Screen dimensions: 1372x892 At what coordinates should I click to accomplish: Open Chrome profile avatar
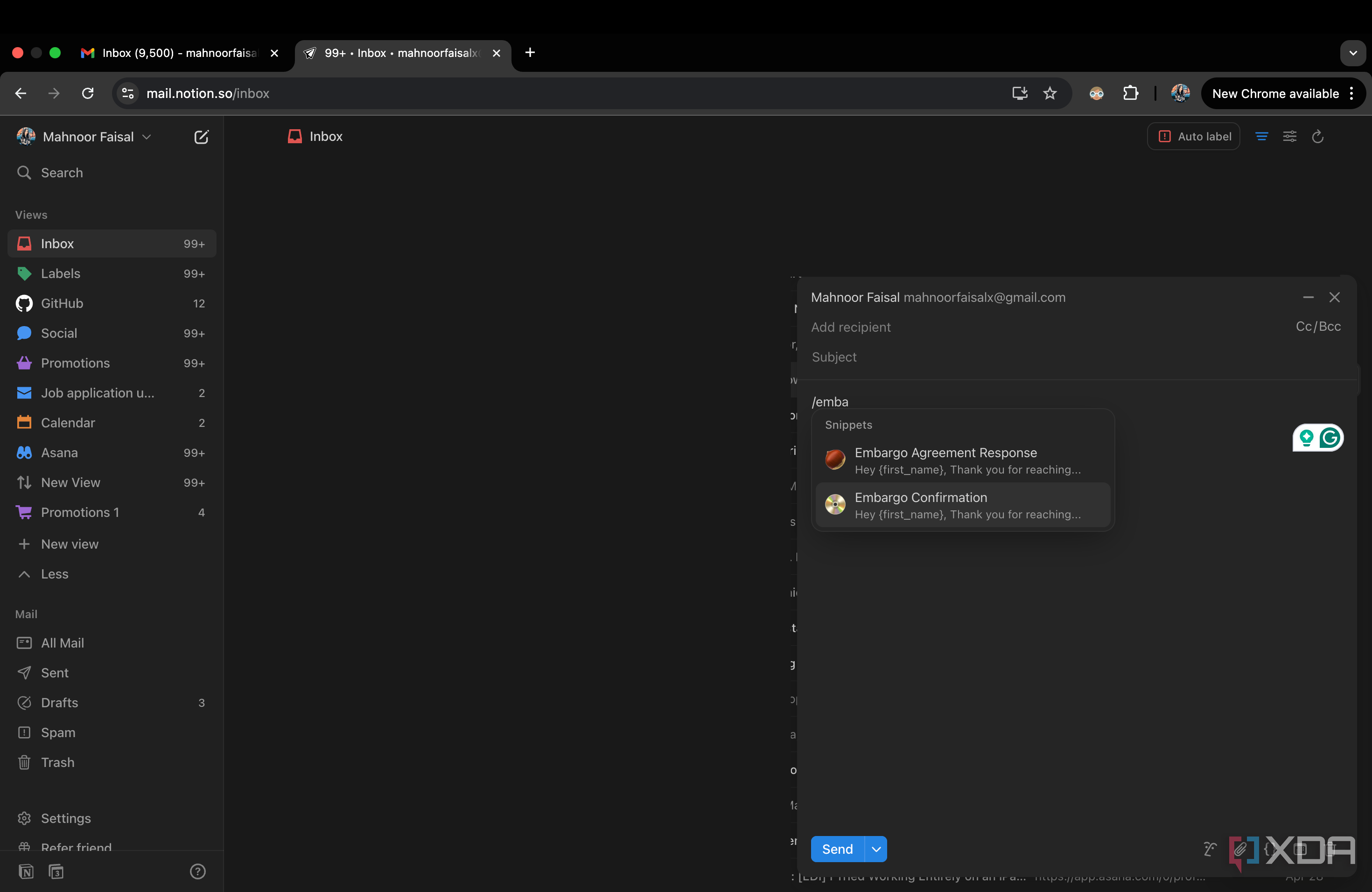tap(1180, 93)
